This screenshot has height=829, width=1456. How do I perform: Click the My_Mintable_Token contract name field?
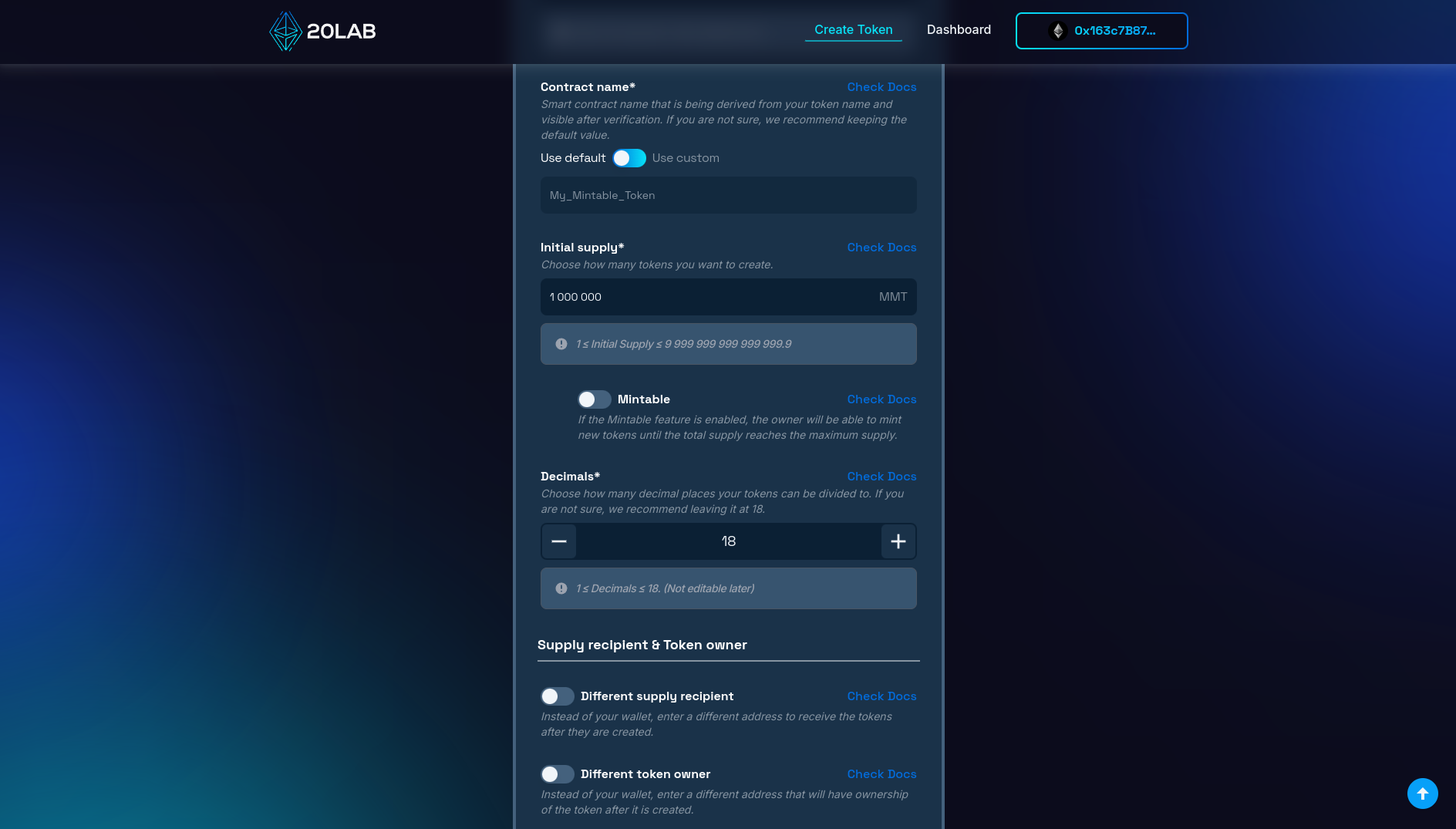pyautogui.click(x=729, y=195)
